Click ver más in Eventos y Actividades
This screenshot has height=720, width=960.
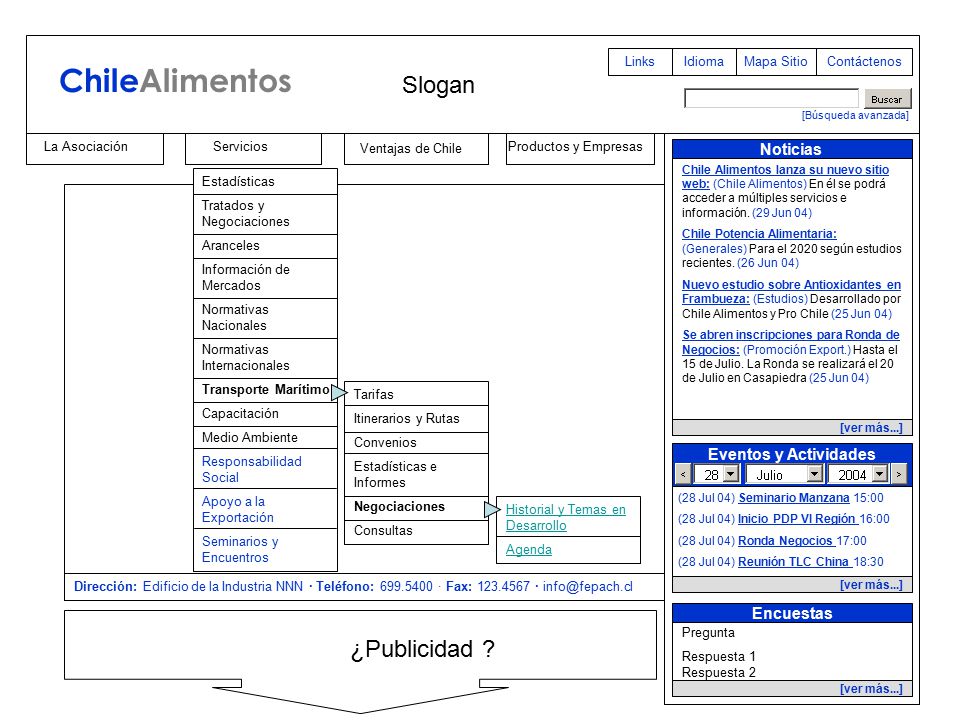[x=871, y=585]
